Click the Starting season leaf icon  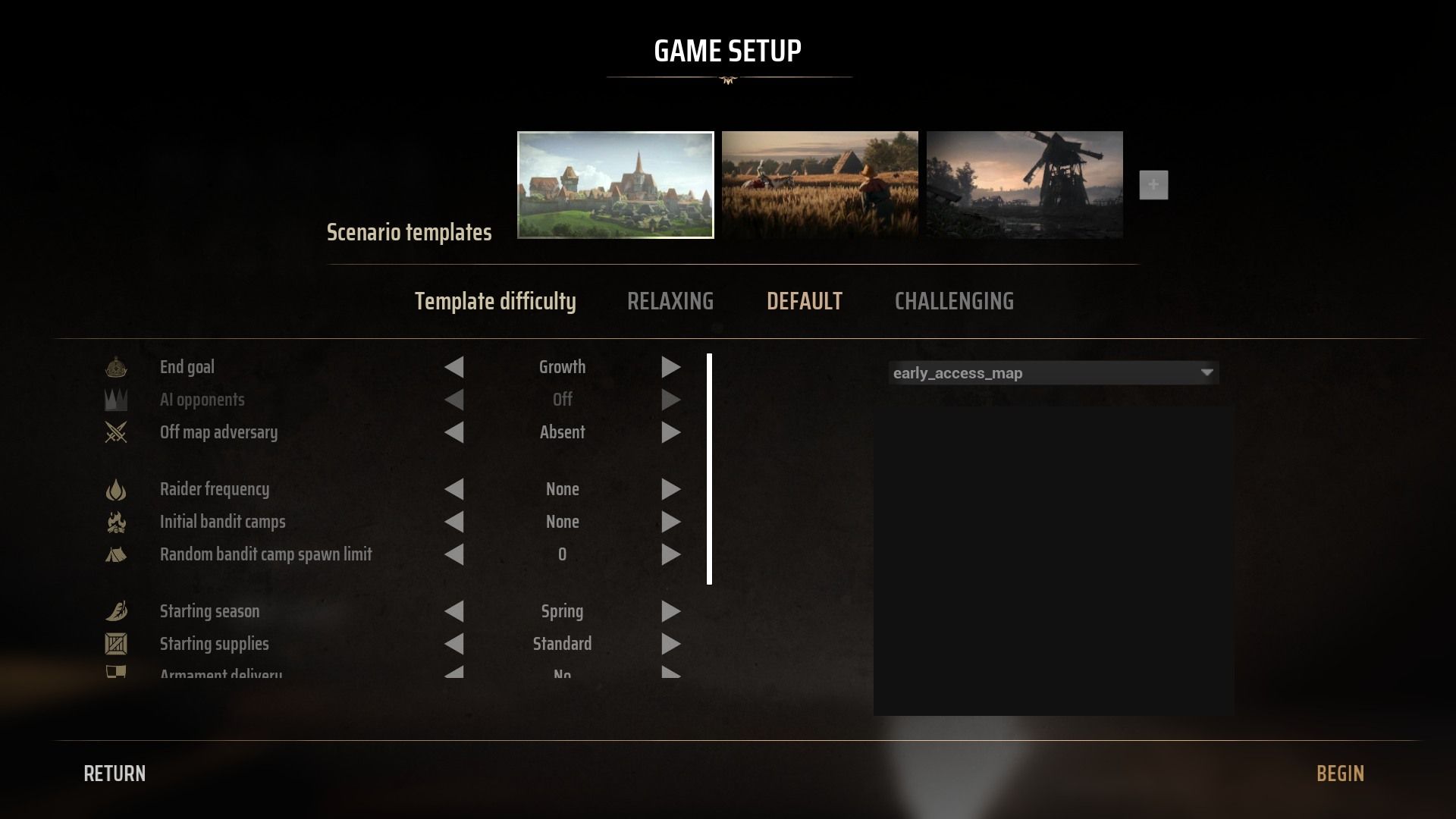coord(116,610)
